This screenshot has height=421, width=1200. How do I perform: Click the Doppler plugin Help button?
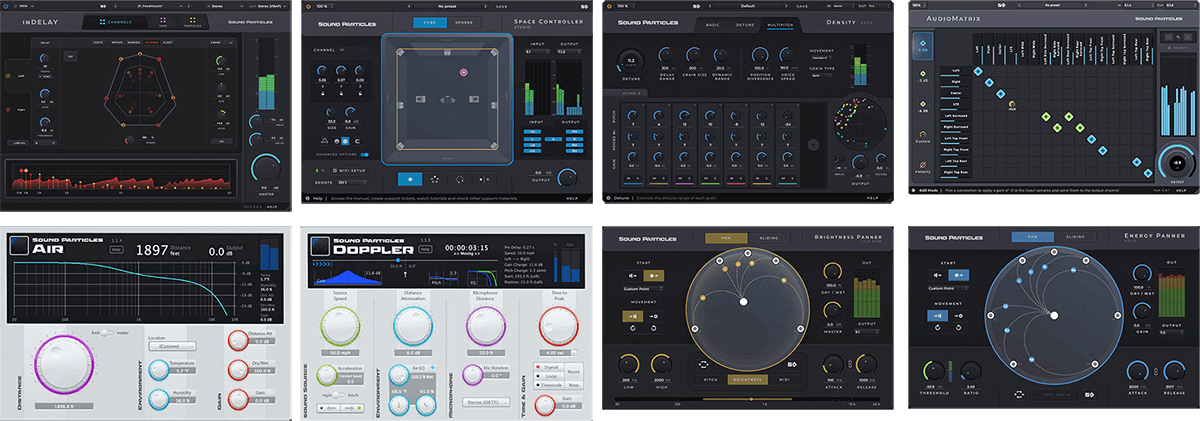pos(425,250)
